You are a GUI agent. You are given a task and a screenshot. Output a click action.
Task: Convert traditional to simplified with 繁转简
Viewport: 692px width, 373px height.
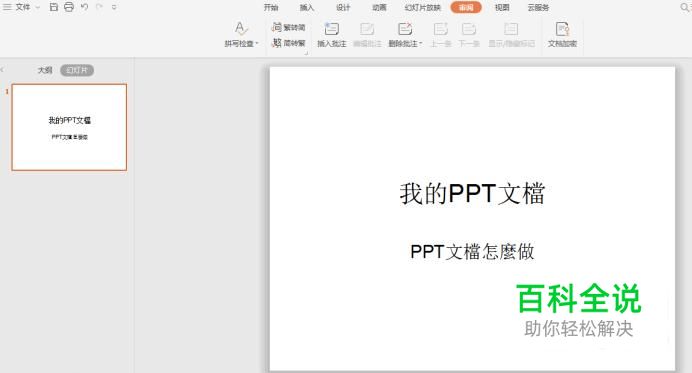[289, 27]
